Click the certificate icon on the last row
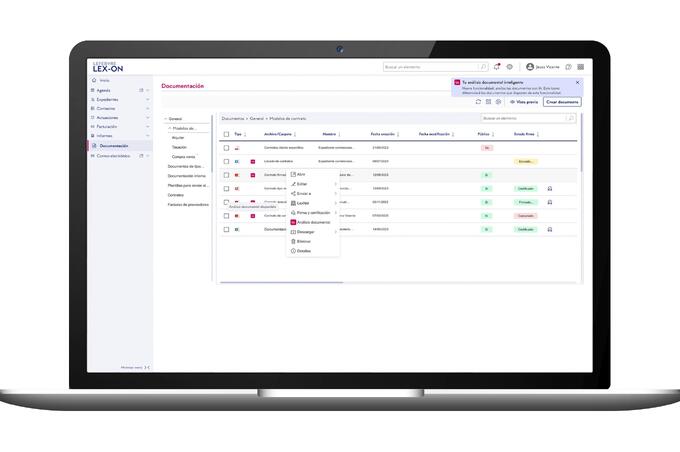This screenshot has height=452, width=680. 550,229
